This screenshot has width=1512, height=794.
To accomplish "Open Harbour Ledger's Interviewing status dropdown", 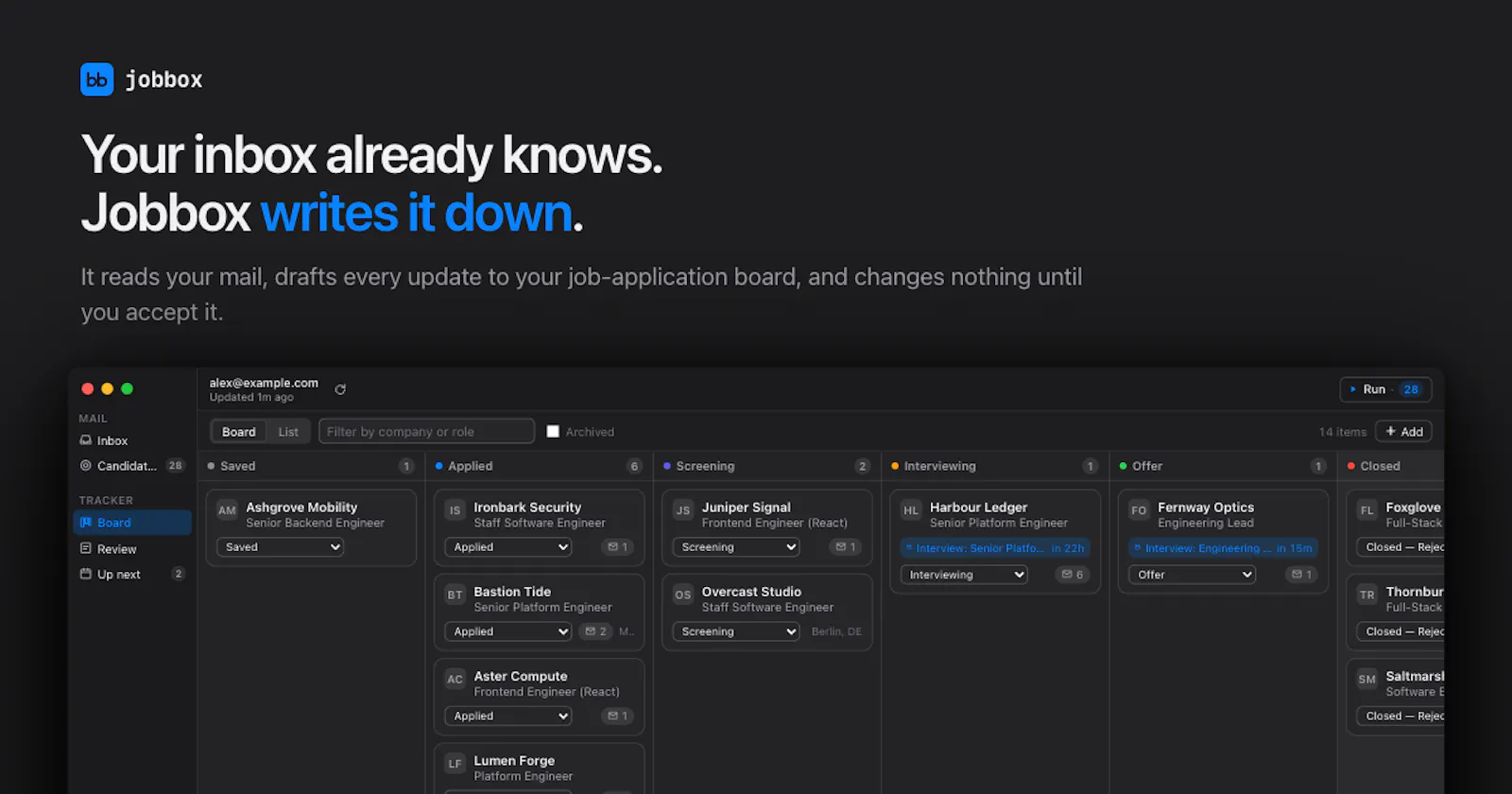I will pos(964,575).
